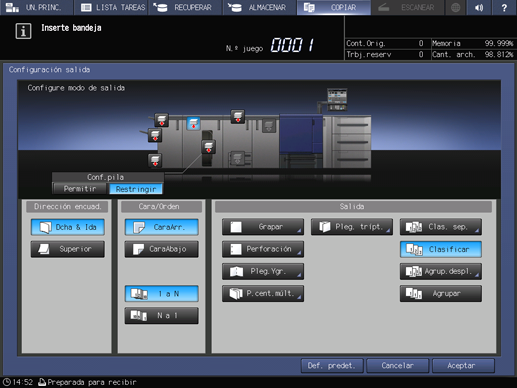
Task: Select the top-center output tray icon
Action: 238,117
